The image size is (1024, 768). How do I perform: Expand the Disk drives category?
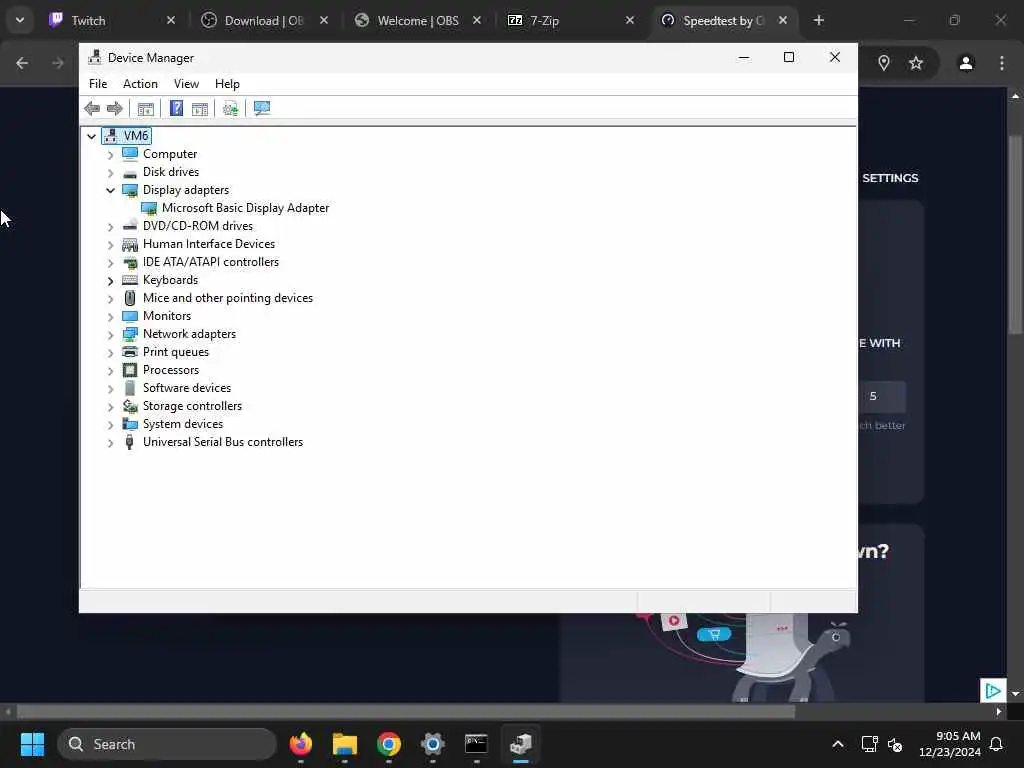pyautogui.click(x=110, y=173)
